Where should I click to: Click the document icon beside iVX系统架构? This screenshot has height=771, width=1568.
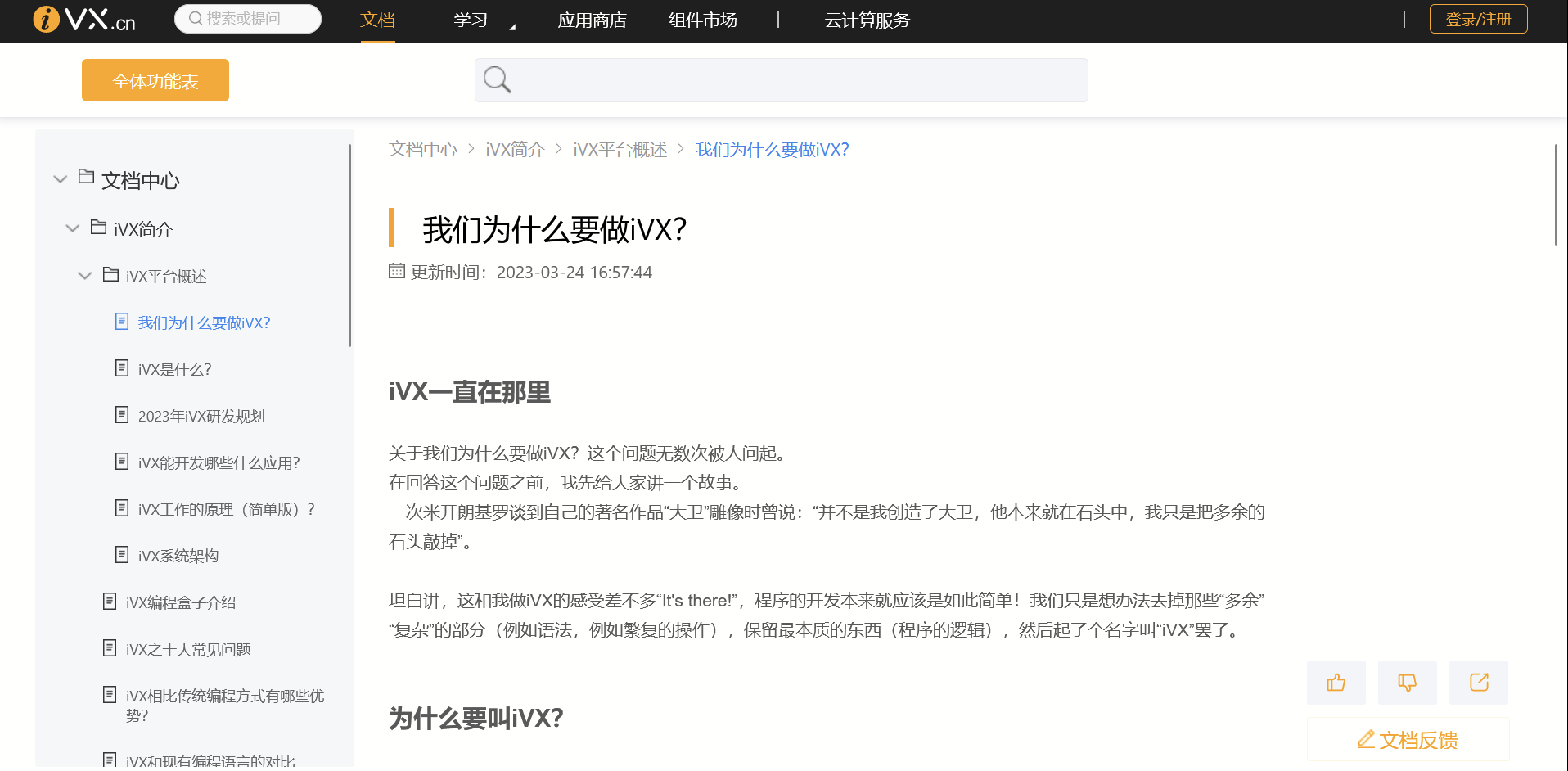point(122,554)
